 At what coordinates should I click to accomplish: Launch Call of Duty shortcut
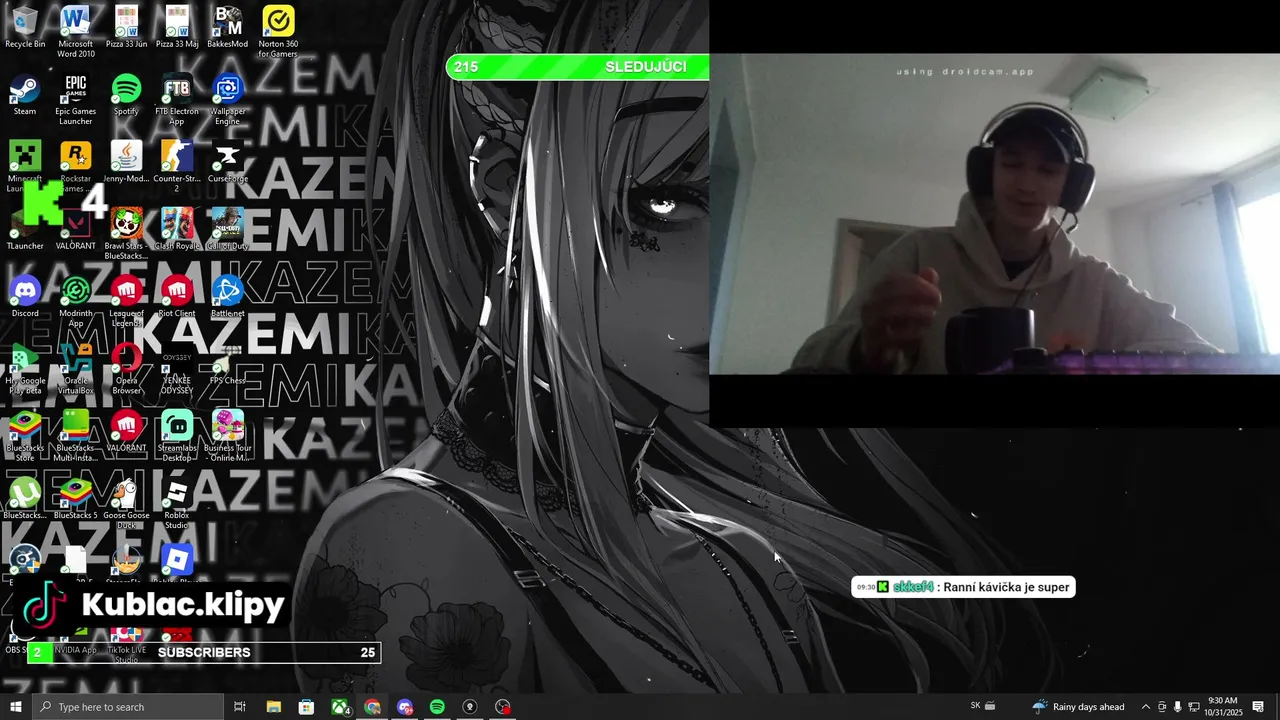[x=228, y=229]
